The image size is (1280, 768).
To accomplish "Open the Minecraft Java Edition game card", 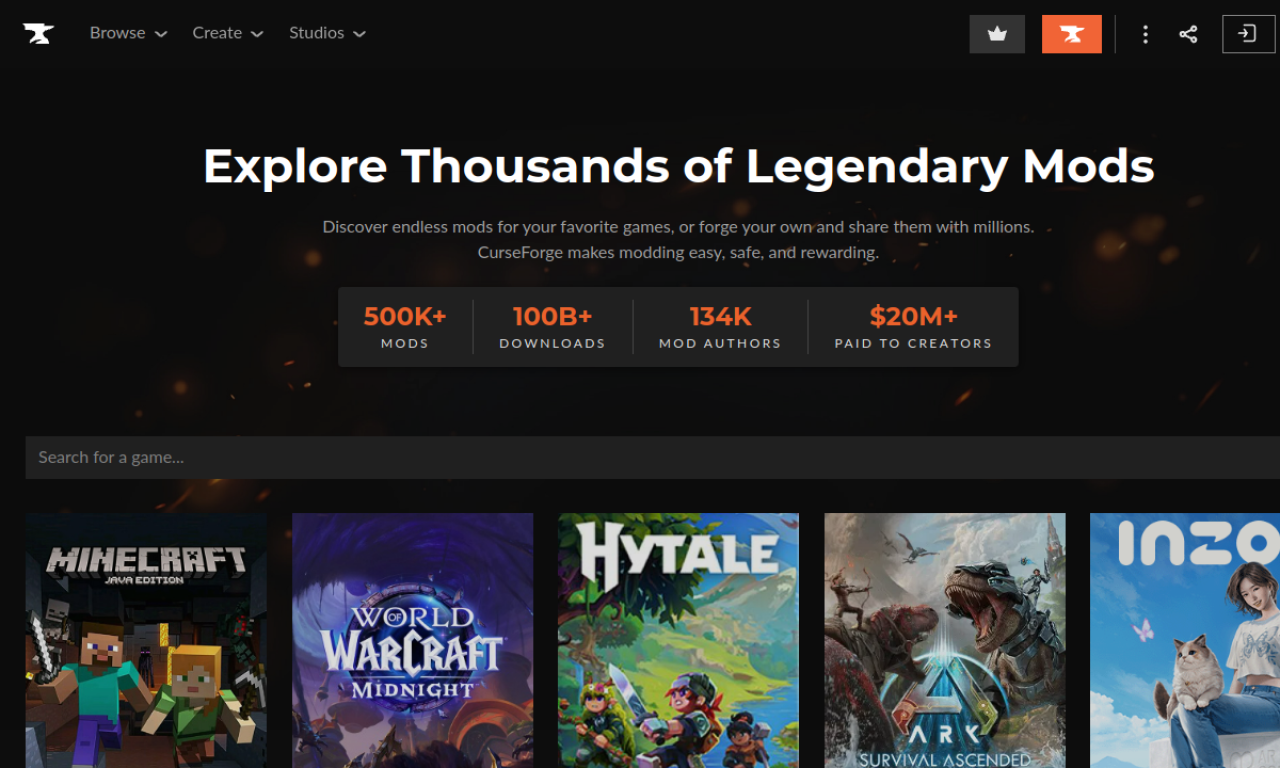I will 146,640.
